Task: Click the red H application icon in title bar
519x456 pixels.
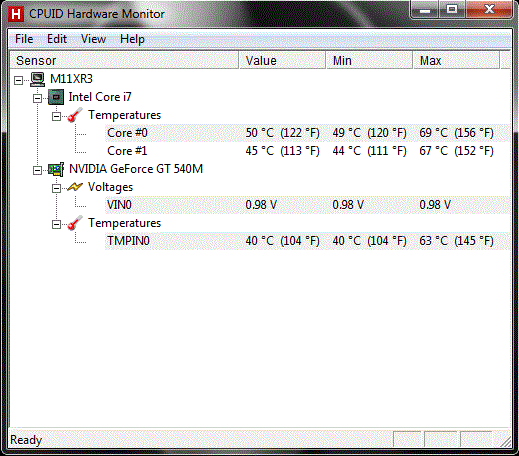Action: tap(15, 14)
